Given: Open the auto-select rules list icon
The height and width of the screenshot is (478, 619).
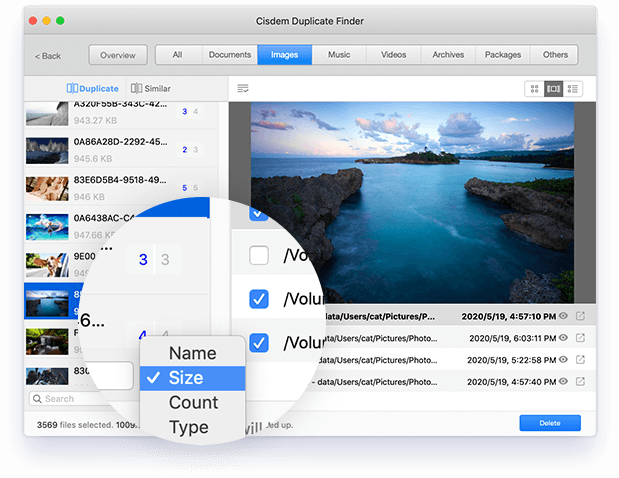Looking at the screenshot, I should [x=243, y=89].
